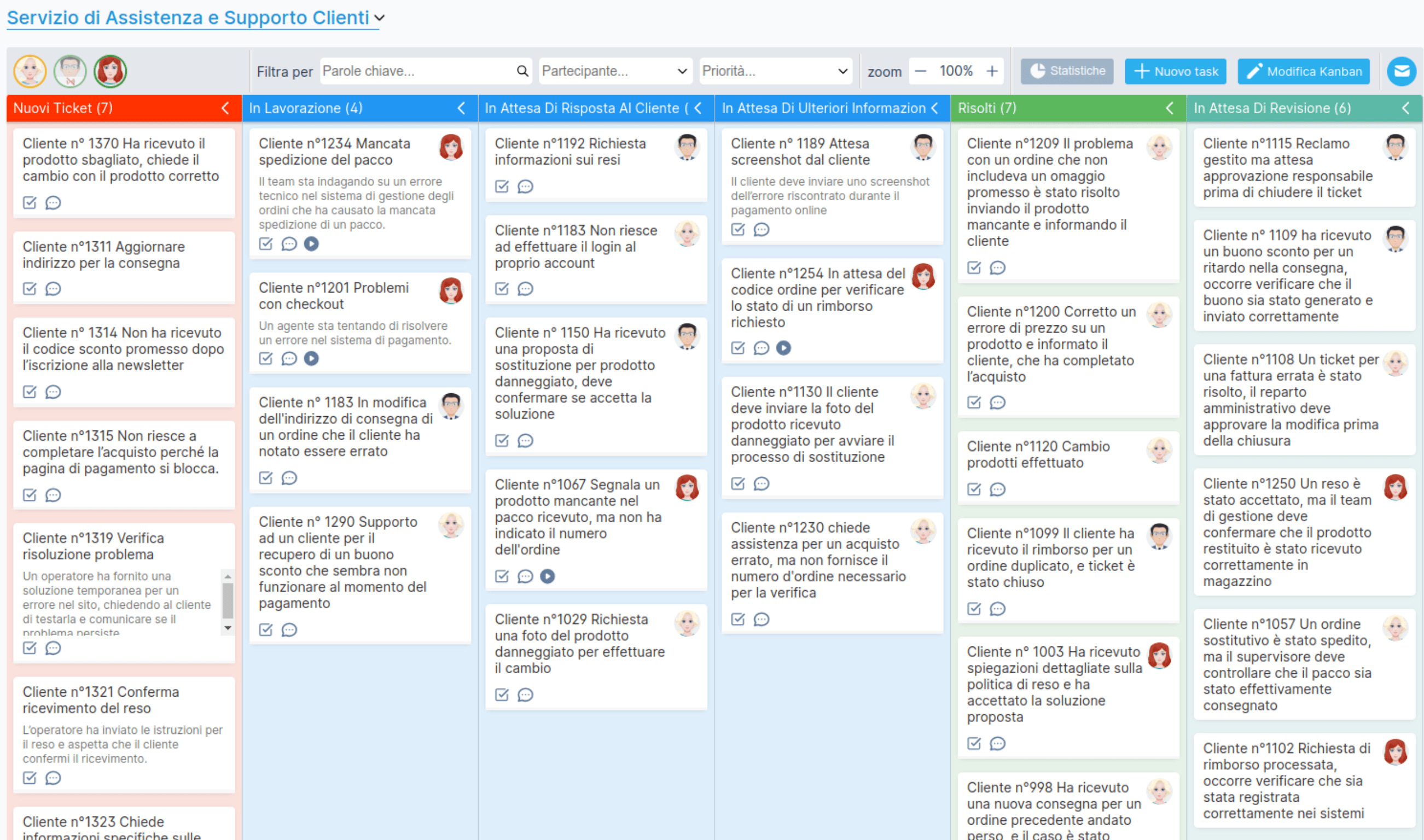The image size is (1424, 840).
Task: Open comments on Cliente n°1370 card
Action: pyautogui.click(x=53, y=203)
